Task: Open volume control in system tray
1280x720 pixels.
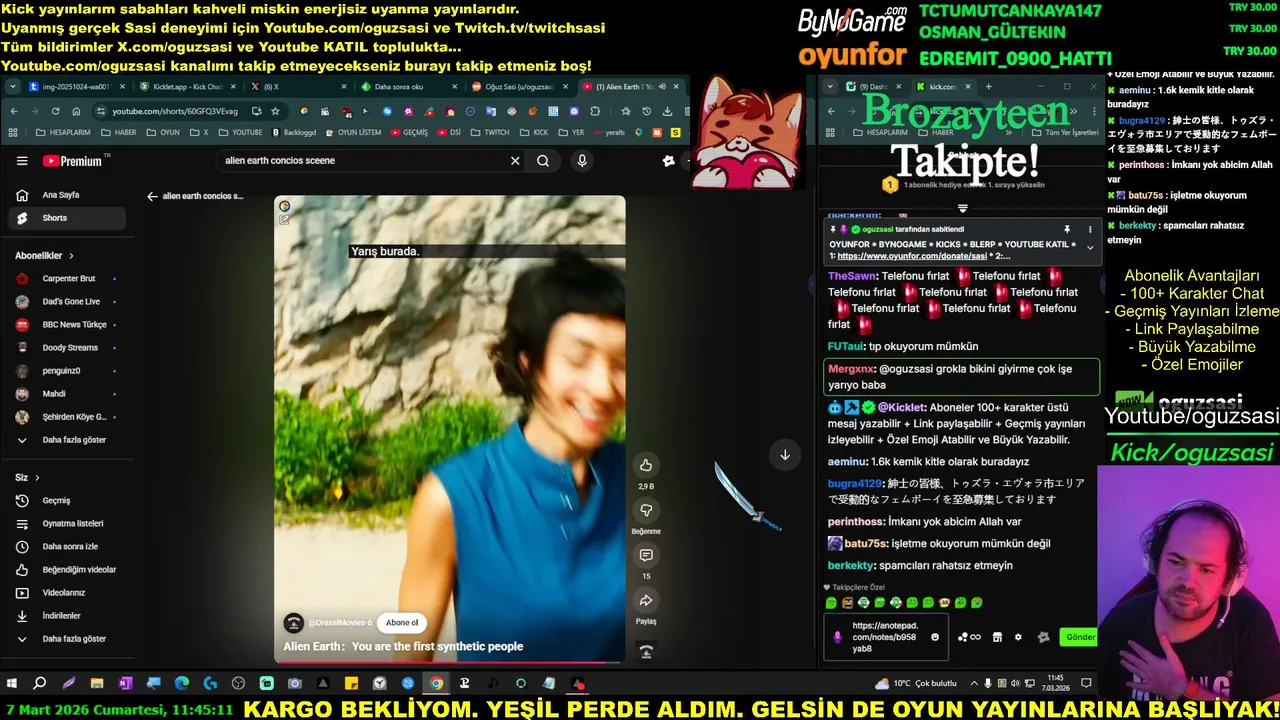Action: coord(1017,684)
